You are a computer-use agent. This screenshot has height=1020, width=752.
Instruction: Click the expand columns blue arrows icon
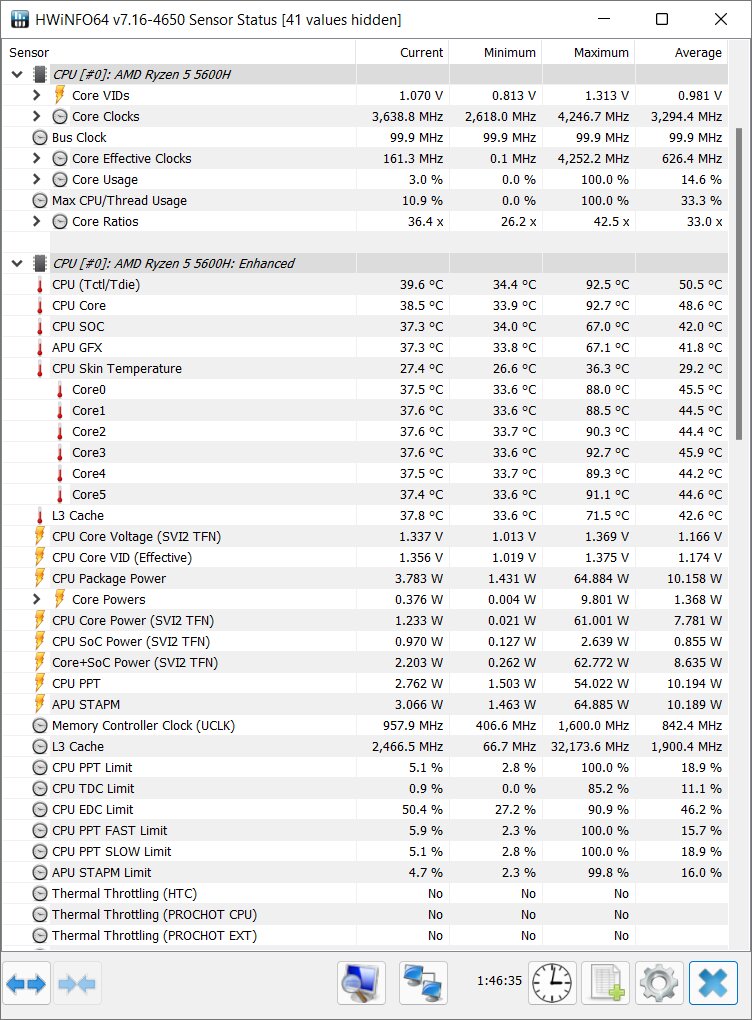coord(27,984)
